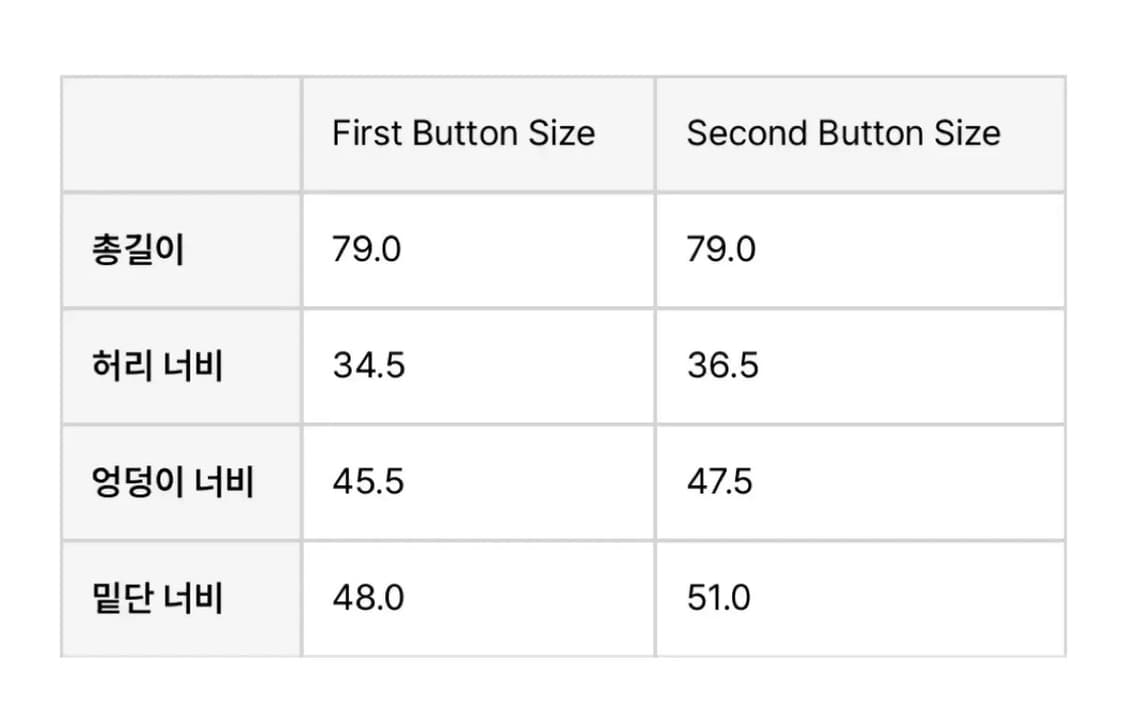Click the 51.0 hem width value
The image size is (1125, 723).
(x=719, y=598)
